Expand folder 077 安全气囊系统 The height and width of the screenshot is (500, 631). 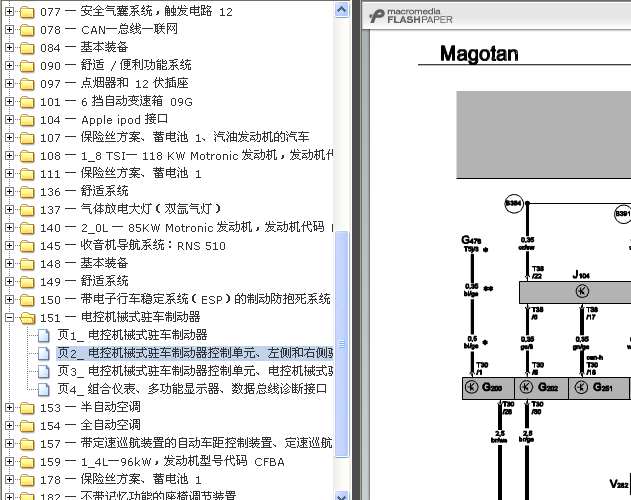pos(9,12)
